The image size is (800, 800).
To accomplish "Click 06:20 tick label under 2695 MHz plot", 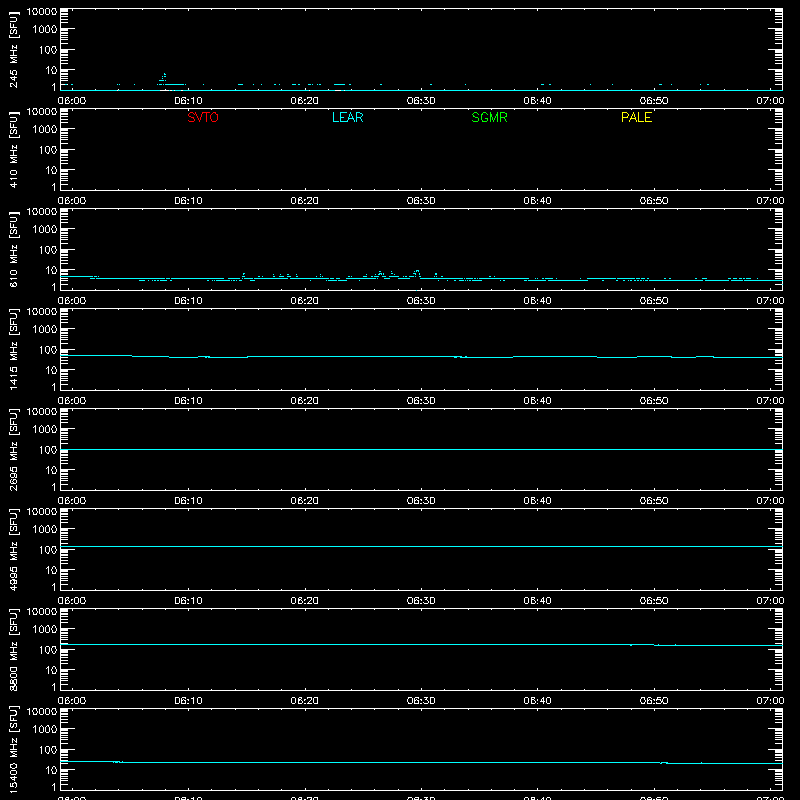I will pos(305,501).
